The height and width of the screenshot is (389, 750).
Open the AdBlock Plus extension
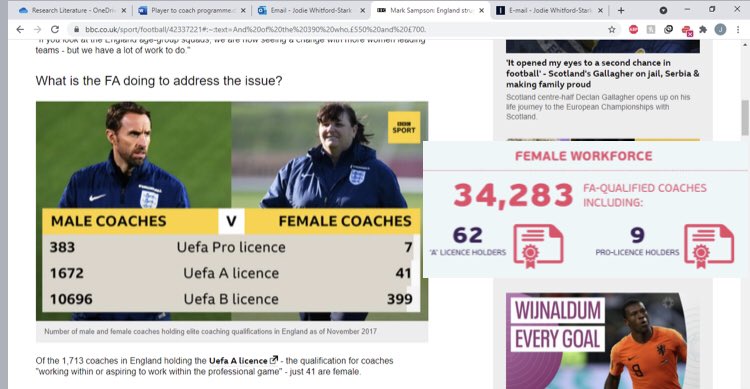(633, 30)
